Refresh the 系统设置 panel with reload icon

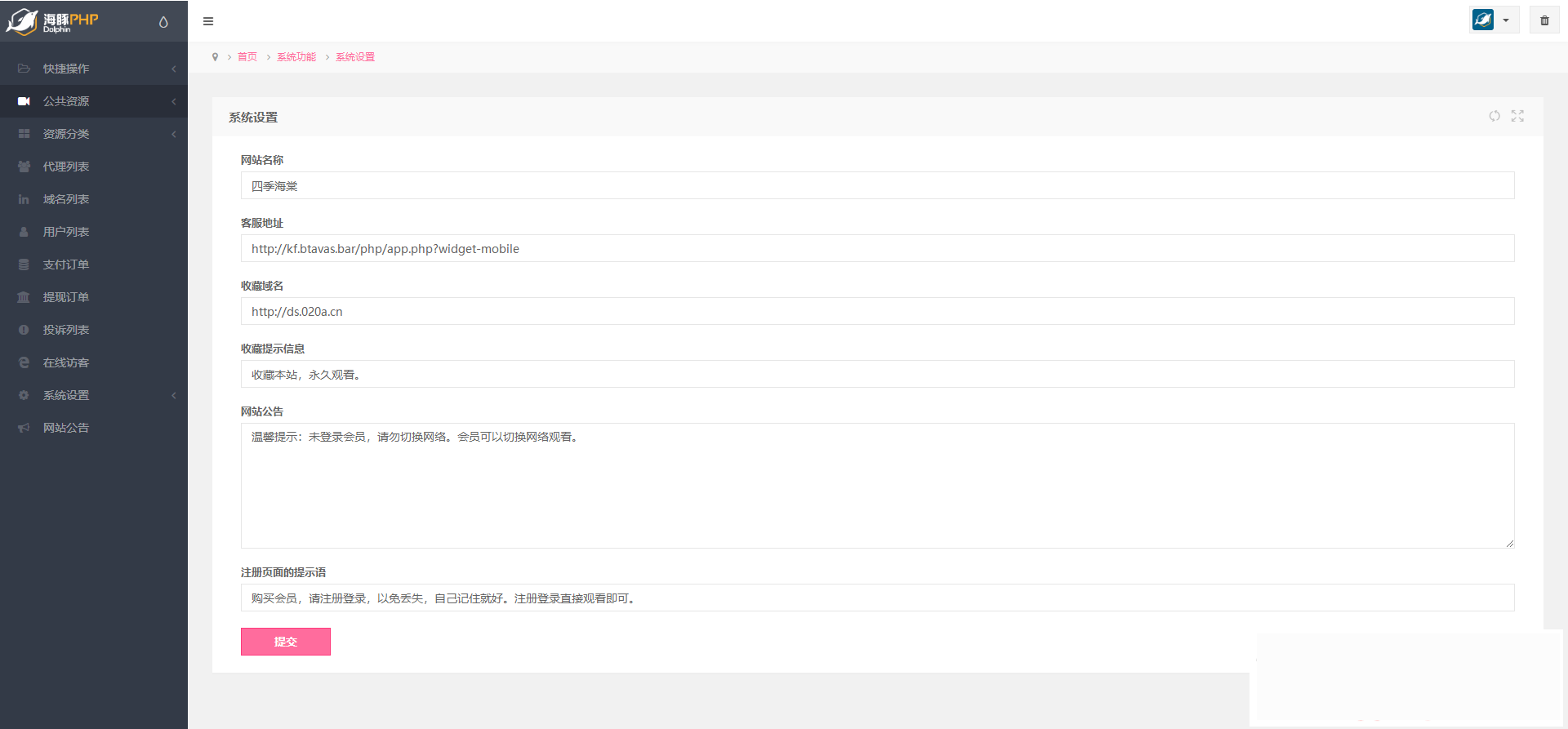pyautogui.click(x=1494, y=116)
